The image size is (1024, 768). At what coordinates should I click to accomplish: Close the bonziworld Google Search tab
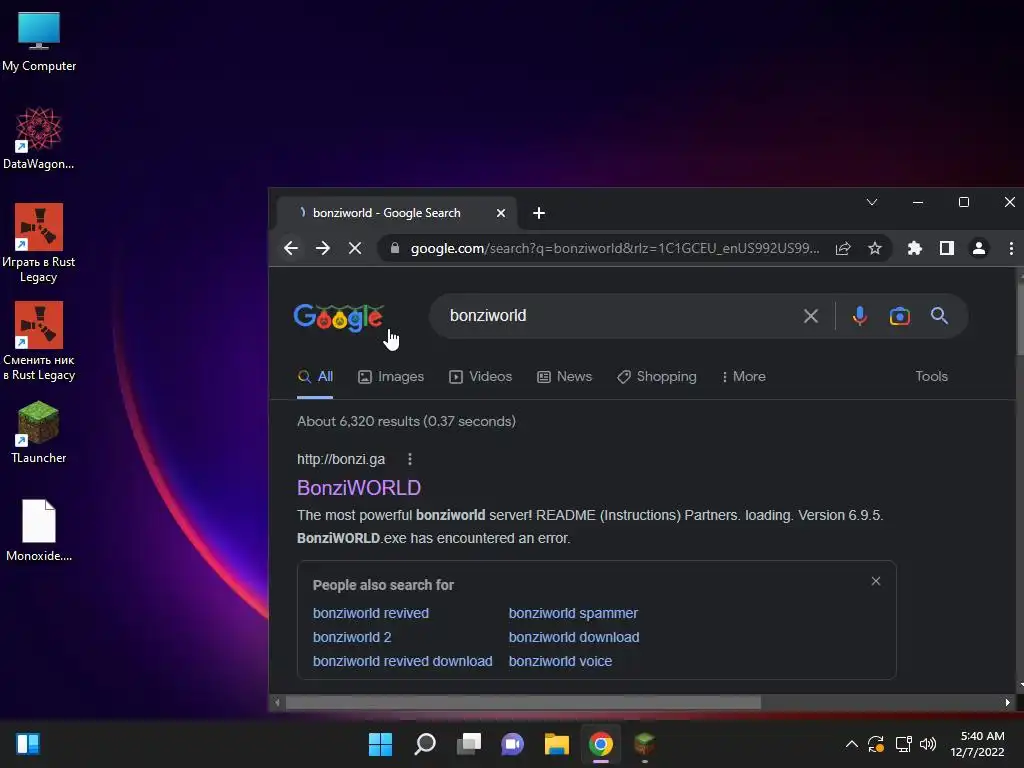501,213
